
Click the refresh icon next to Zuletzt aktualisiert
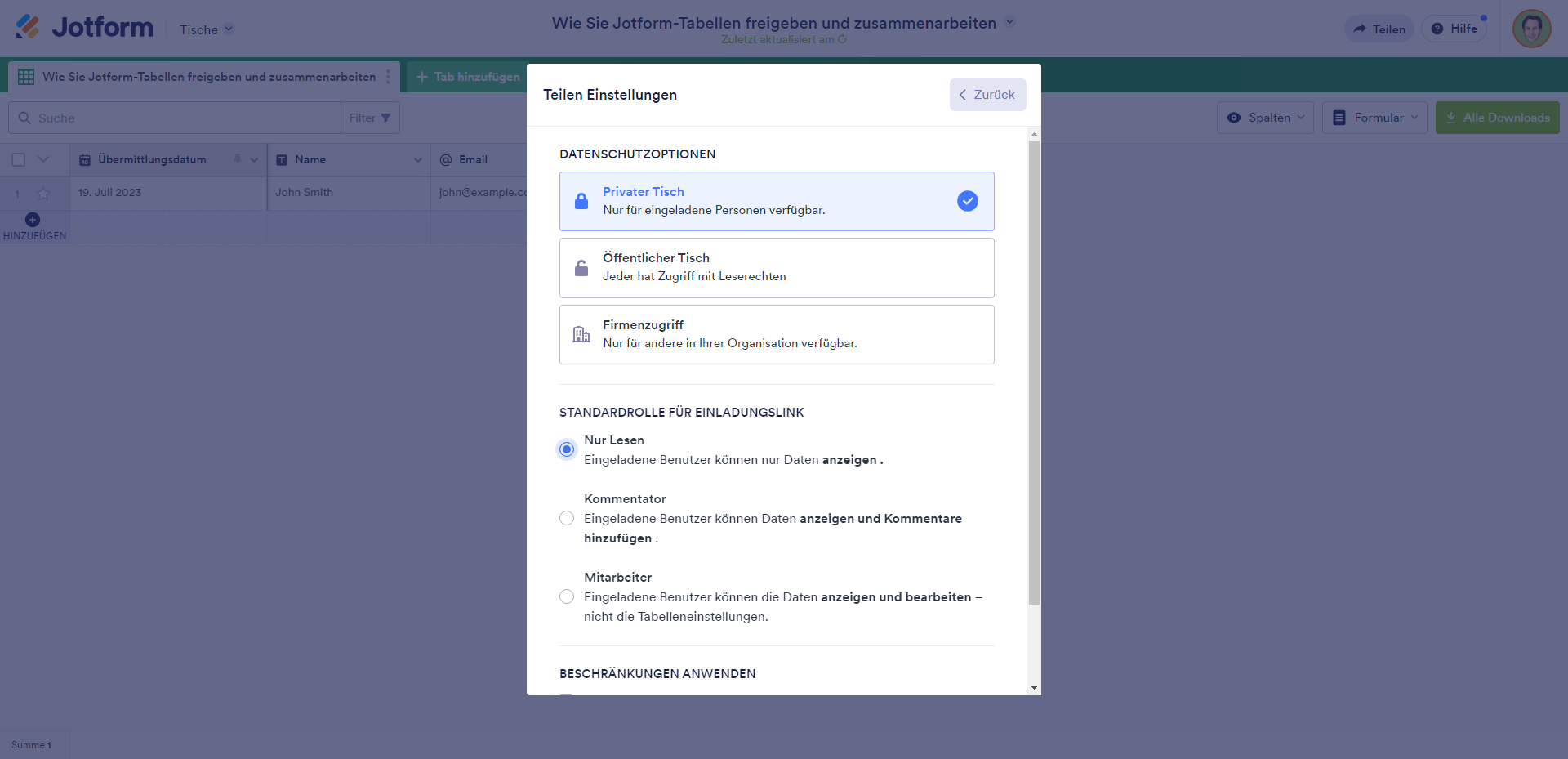click(843, 39)
